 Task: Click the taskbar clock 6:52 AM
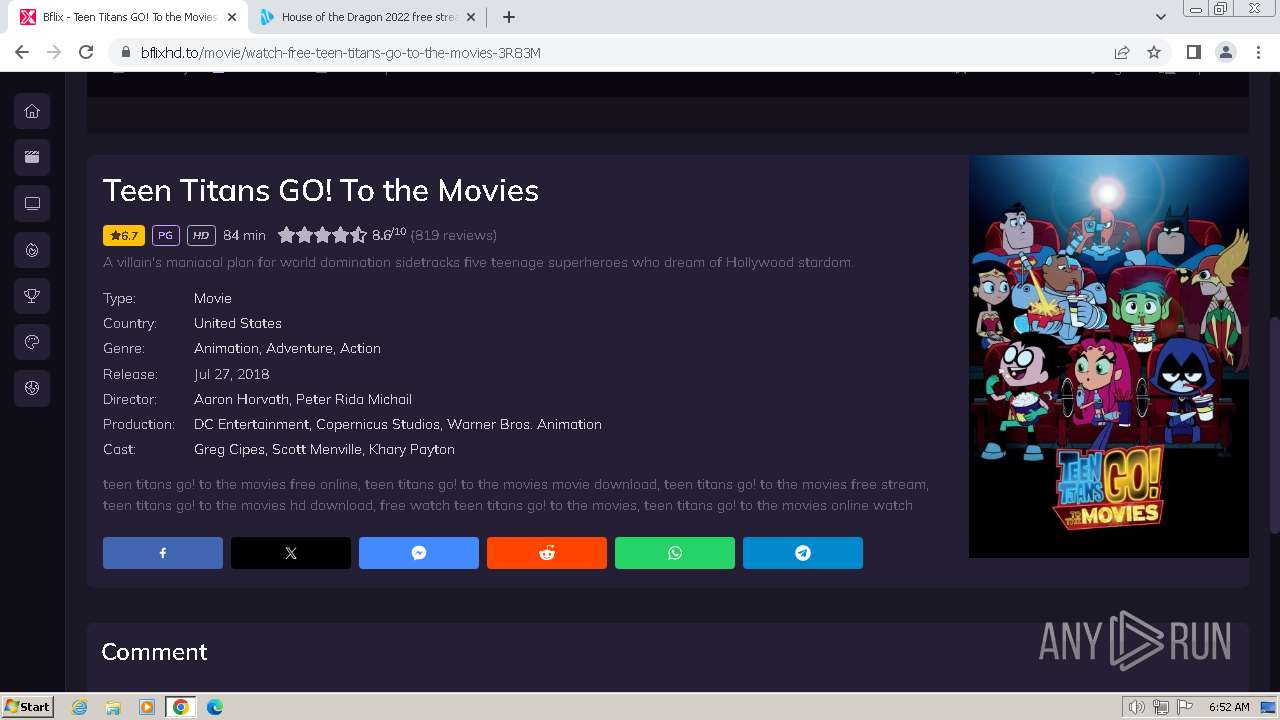pyautogui.click(x=1229, y=707)
